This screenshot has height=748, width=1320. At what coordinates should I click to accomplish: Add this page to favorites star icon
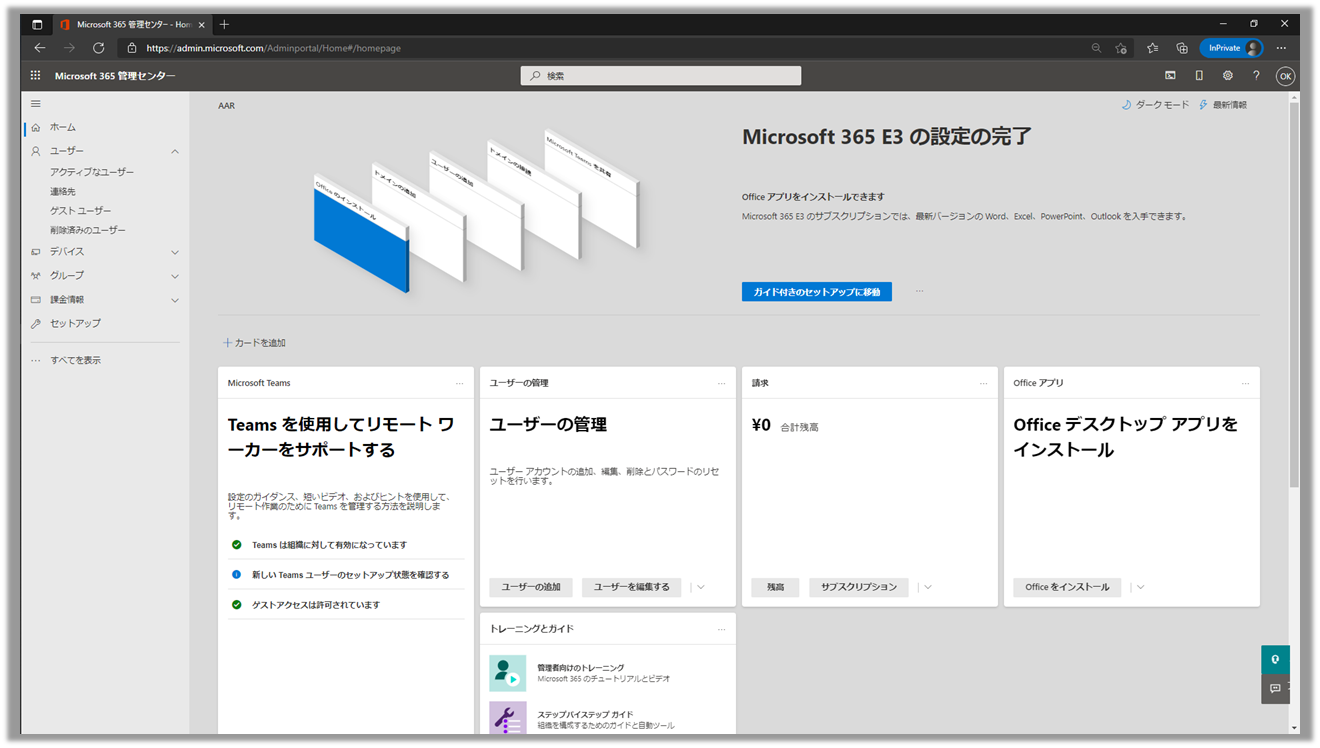(1121, 48)
